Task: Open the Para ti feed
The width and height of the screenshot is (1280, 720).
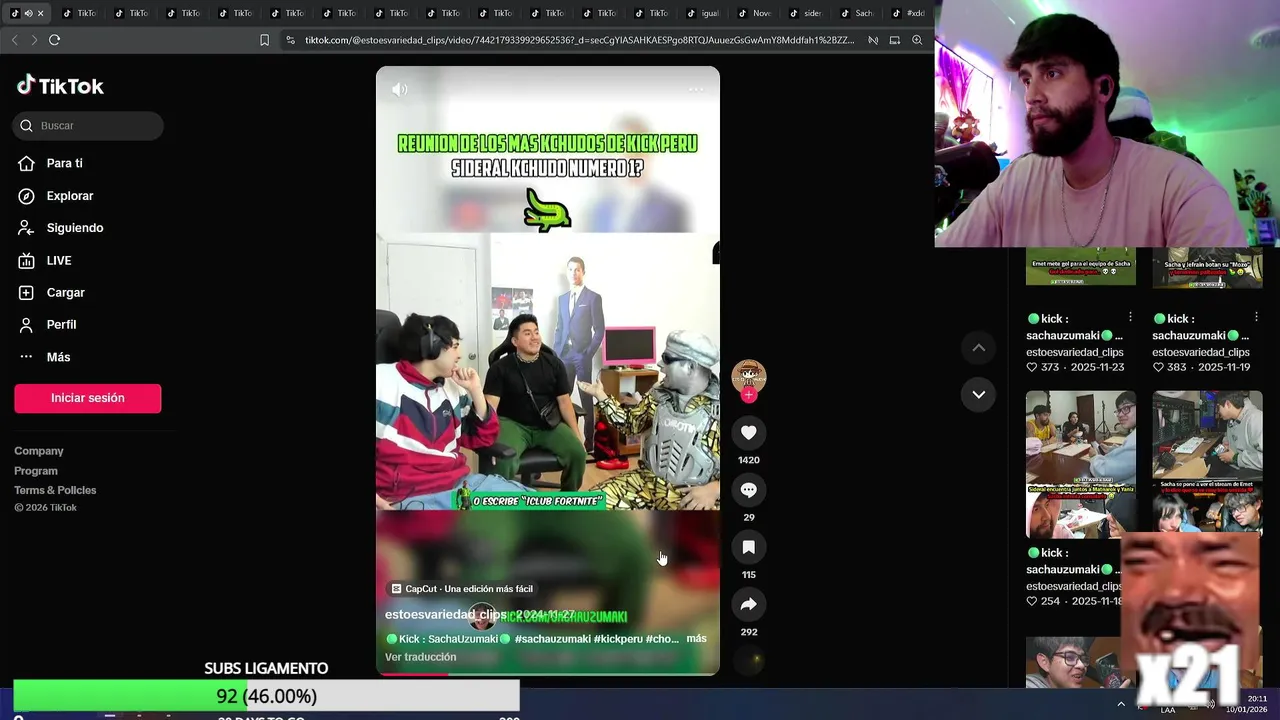Action: click(50, 163)
